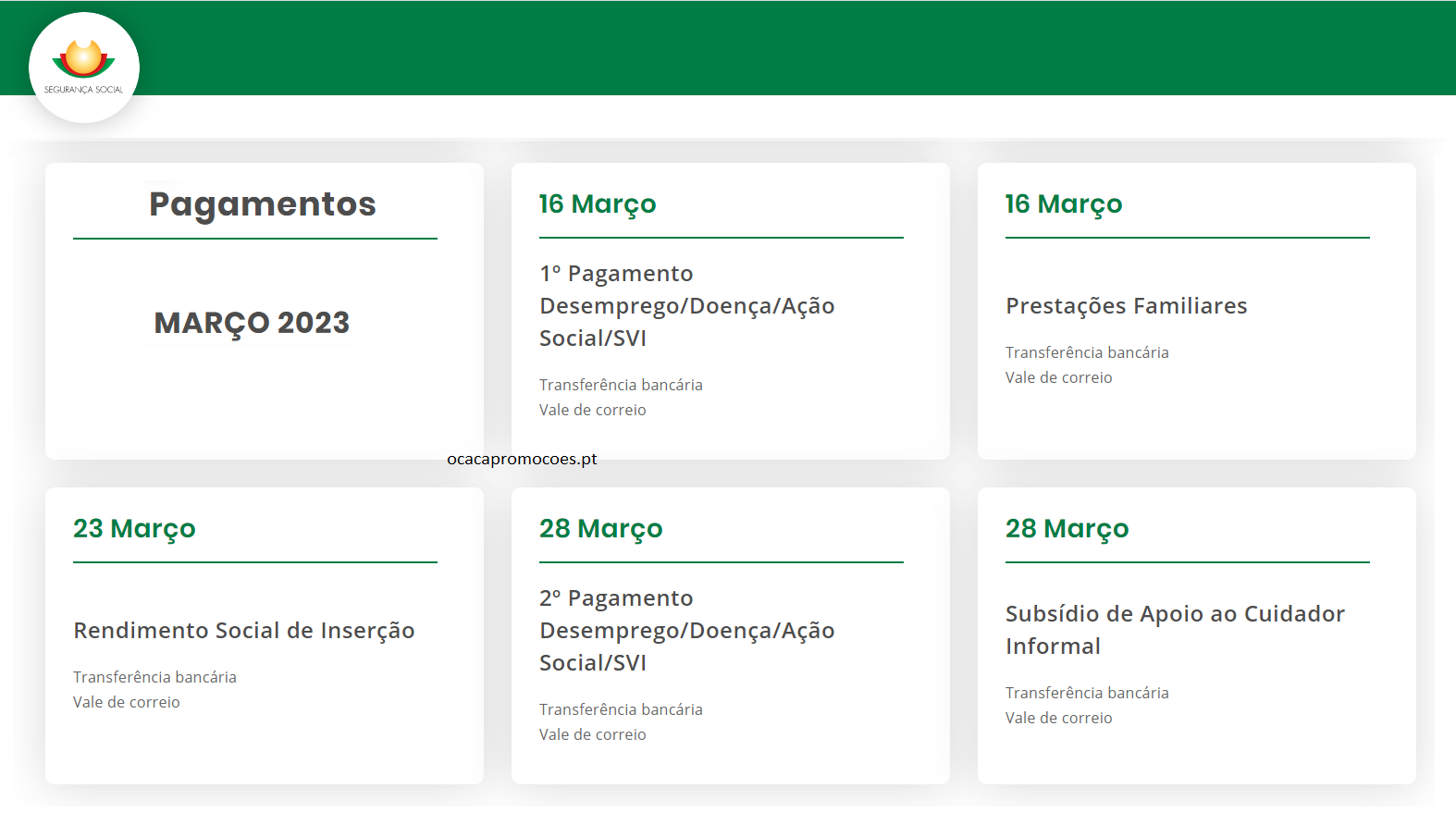Select Rendimento Social de Inserção title

[243, 631]
